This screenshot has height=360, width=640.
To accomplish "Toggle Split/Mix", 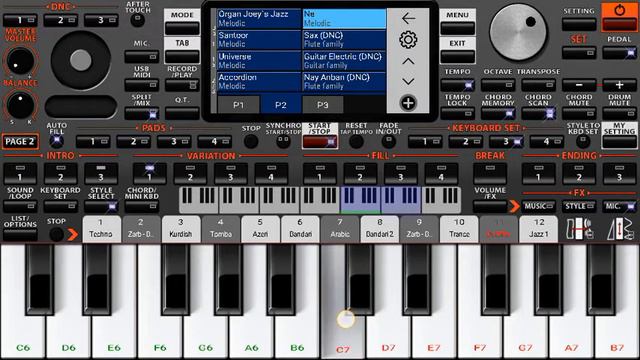I will click(x=142, y=114).
